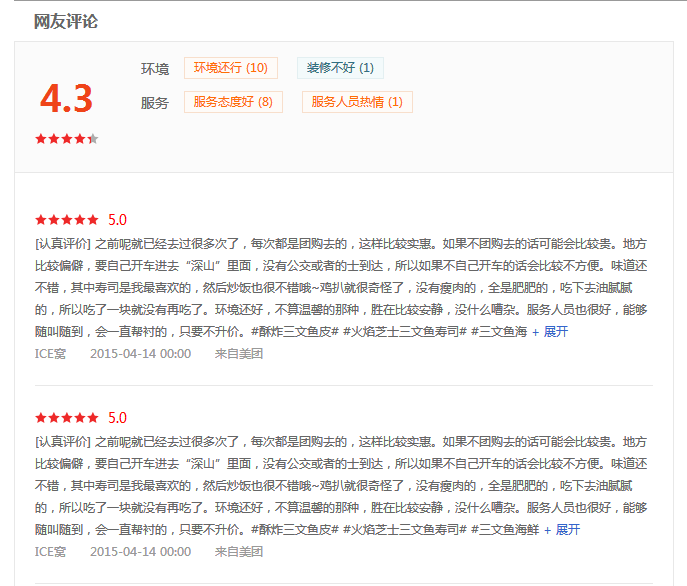This screenshot has width=687, height=586.
Task: Choose the 服务人员热情 (1) tag
Action: 357,102
